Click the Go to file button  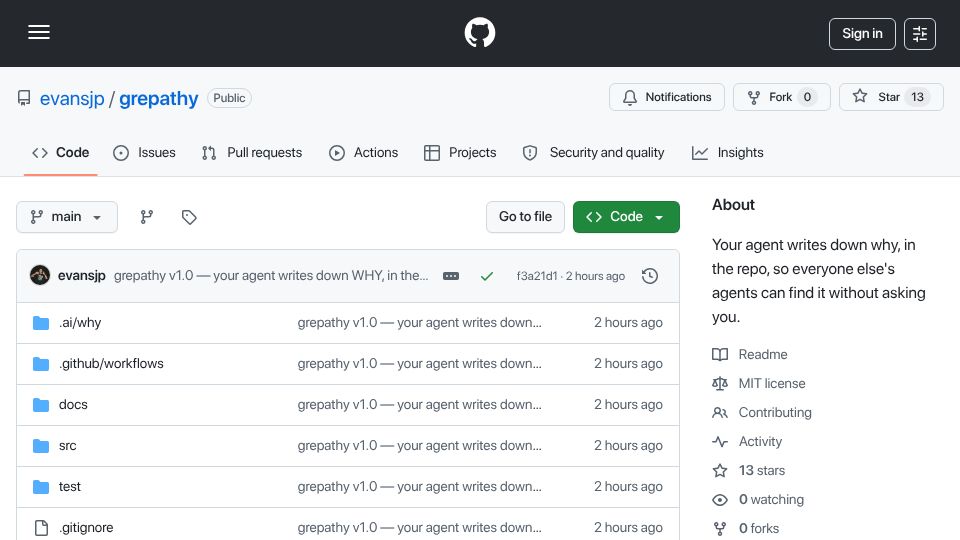click(525, 217)
